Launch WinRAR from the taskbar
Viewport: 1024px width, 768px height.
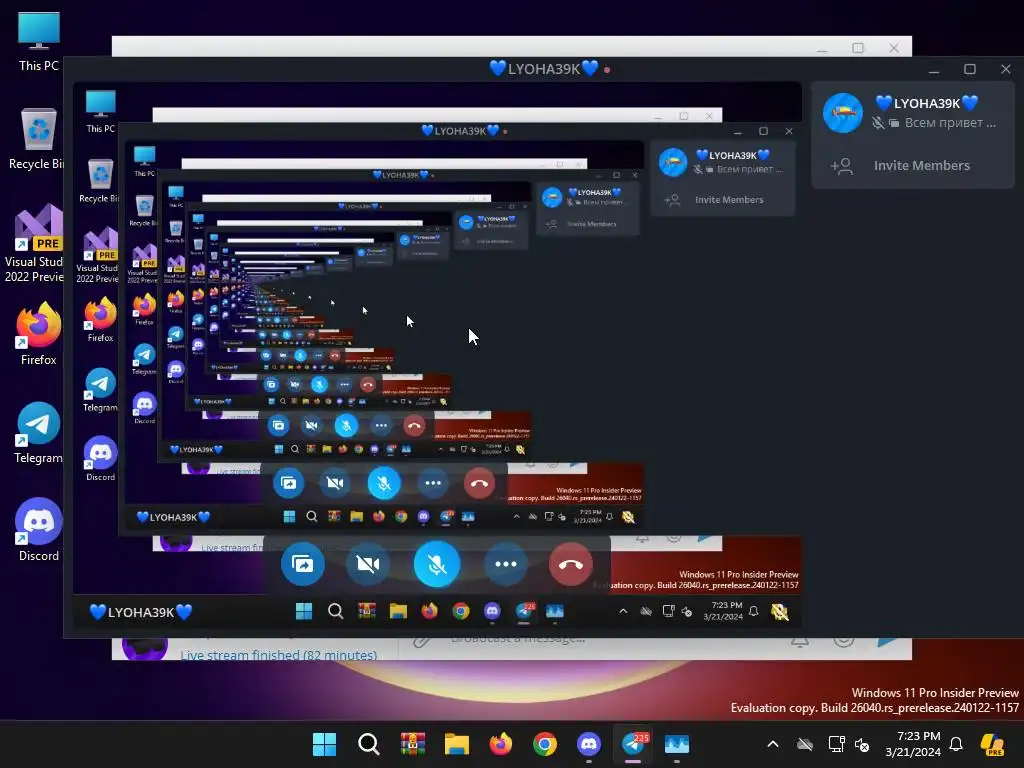413,744
